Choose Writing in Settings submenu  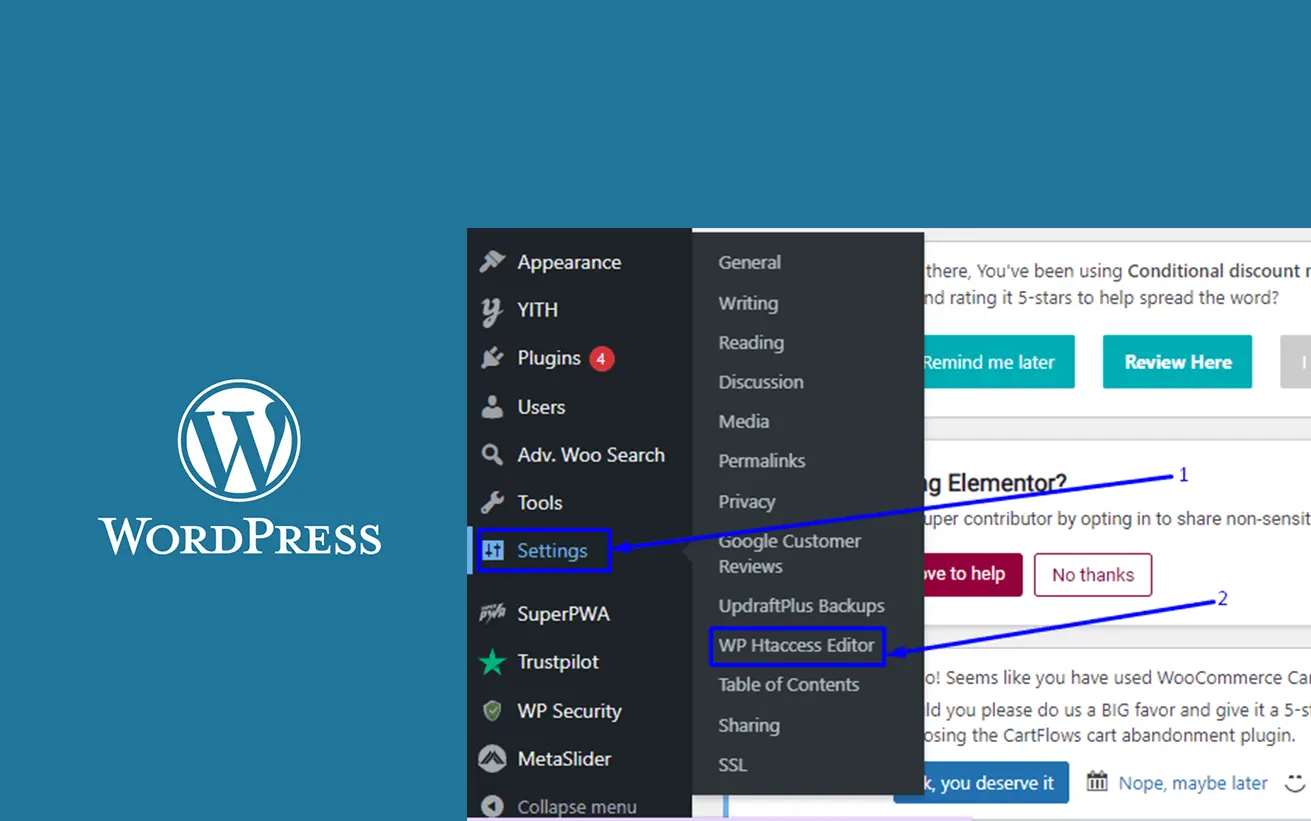pos(748,303)
